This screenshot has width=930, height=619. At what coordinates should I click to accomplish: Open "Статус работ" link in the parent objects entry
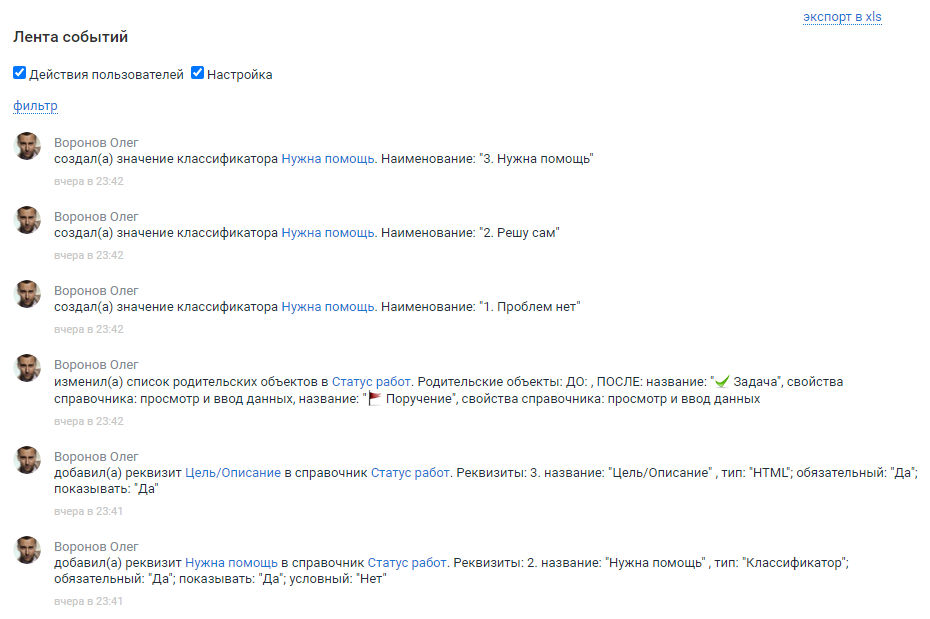[371, 381]
